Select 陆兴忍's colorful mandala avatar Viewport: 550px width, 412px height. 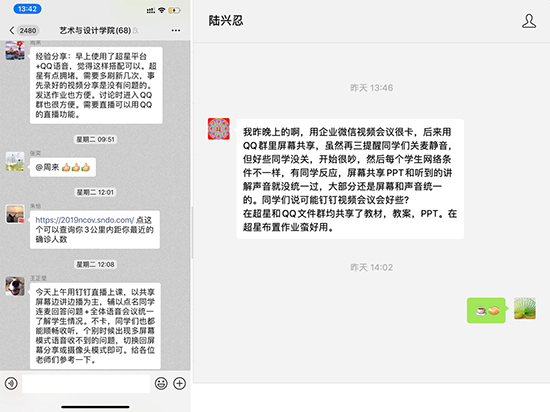[219, 129]
